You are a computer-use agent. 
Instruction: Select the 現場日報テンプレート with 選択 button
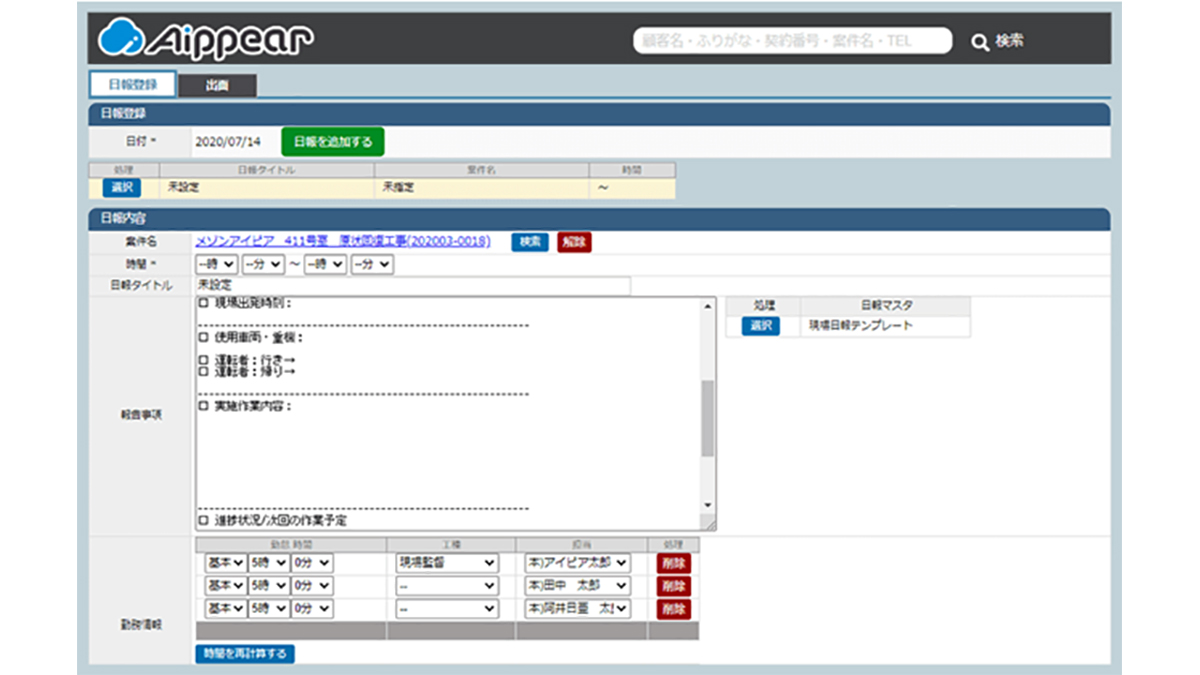(x=760, y=326)
